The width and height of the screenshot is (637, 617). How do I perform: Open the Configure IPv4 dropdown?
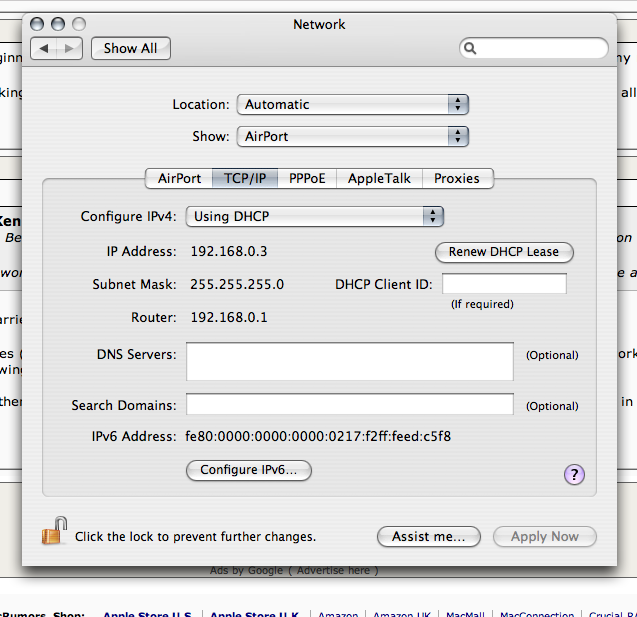click(x=314, y=216)
